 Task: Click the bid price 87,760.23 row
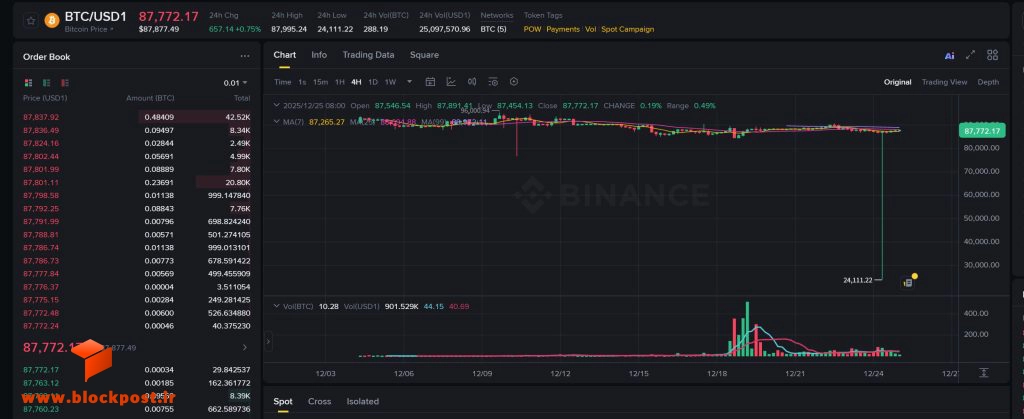[136, 409]
